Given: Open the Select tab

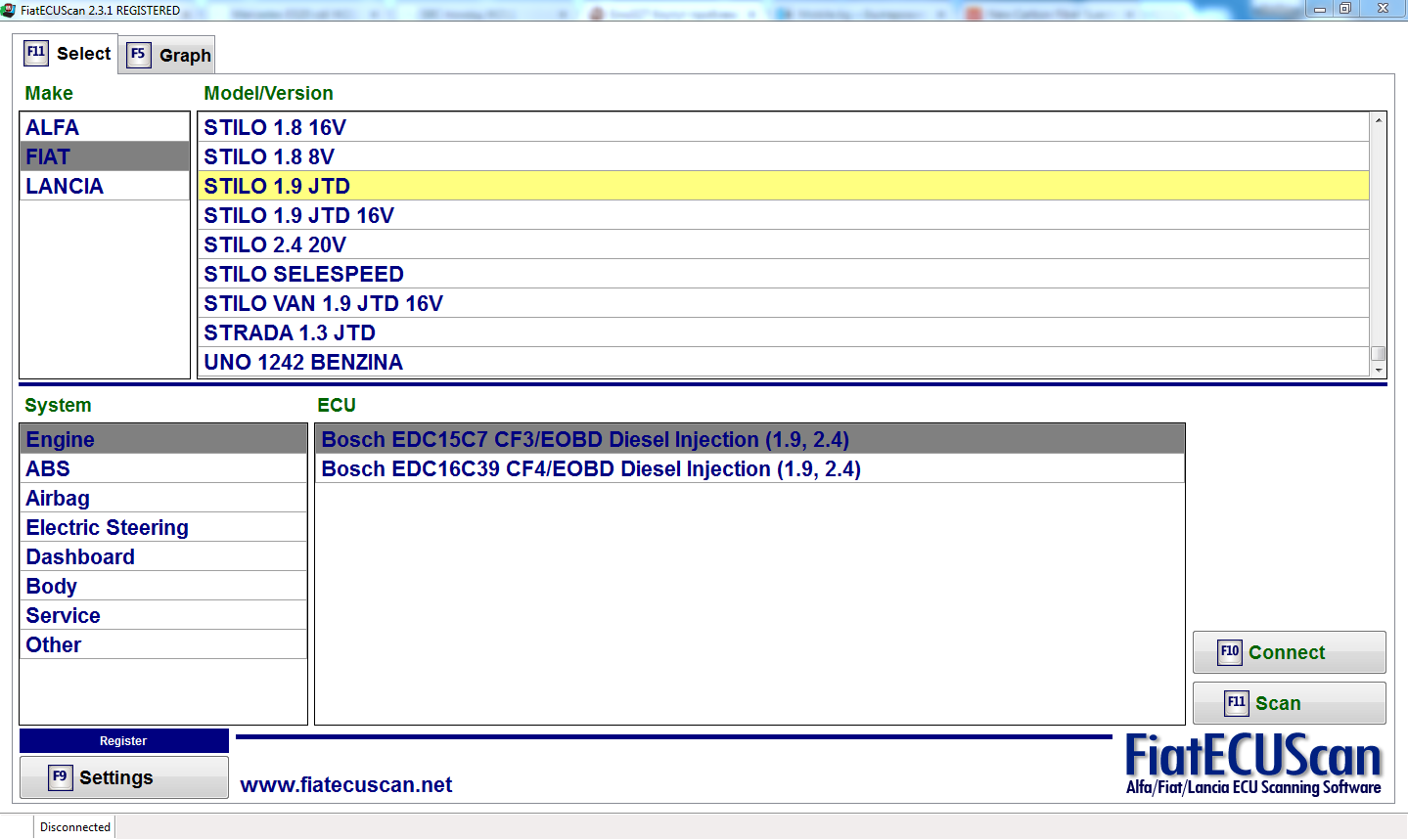Looking at the screenshot, I should [68, 54].
